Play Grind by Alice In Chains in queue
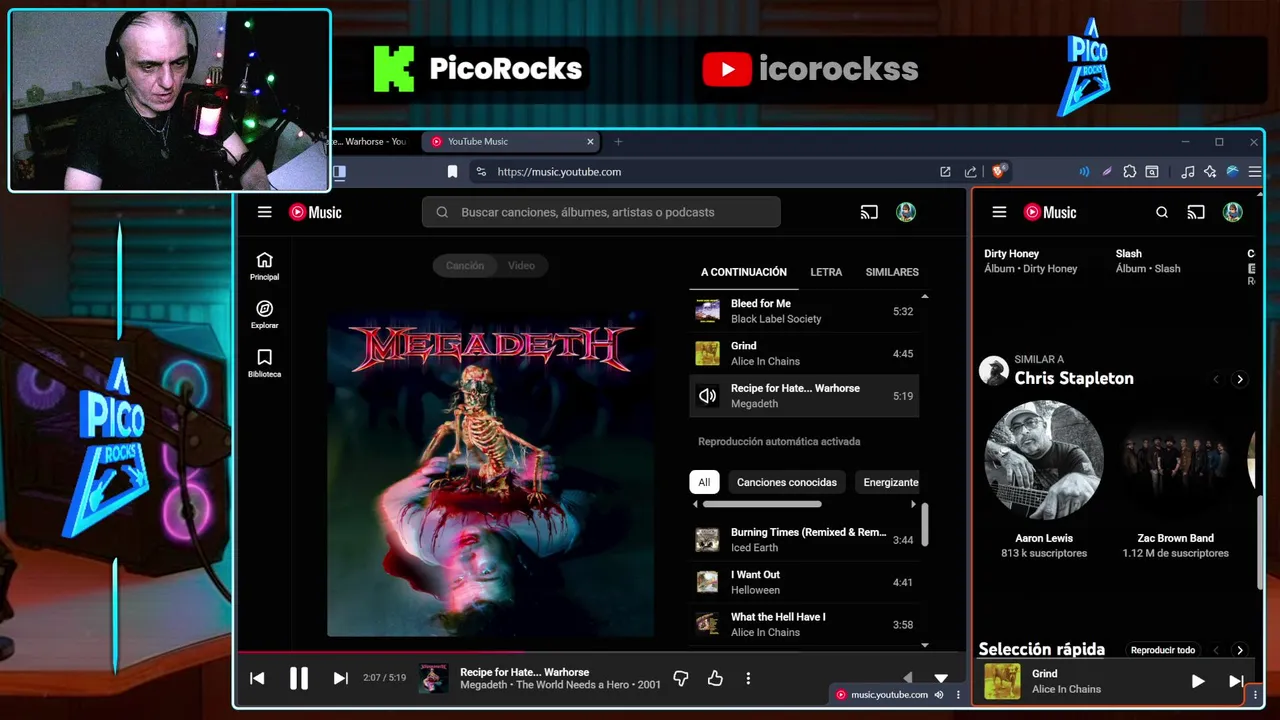 click(804, 353)
